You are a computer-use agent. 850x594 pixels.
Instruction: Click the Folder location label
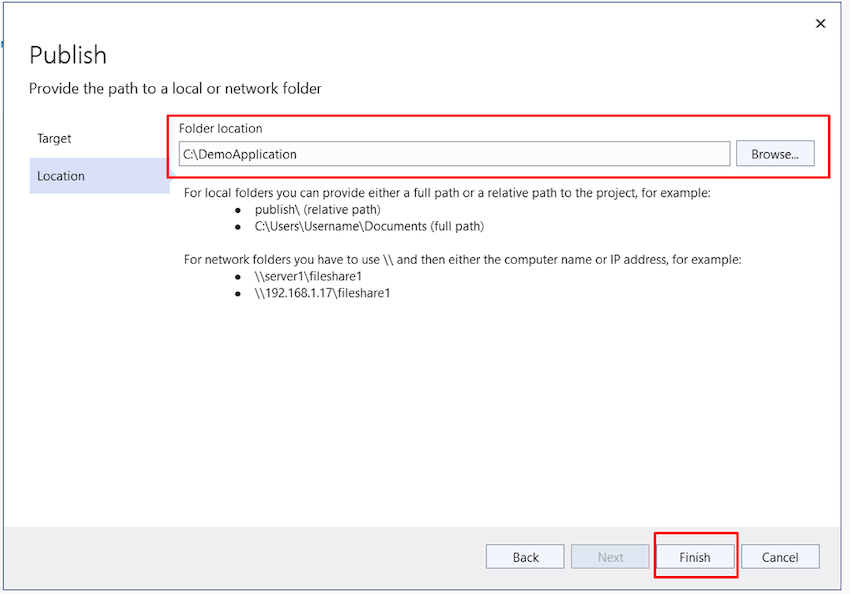coord(221,128)
